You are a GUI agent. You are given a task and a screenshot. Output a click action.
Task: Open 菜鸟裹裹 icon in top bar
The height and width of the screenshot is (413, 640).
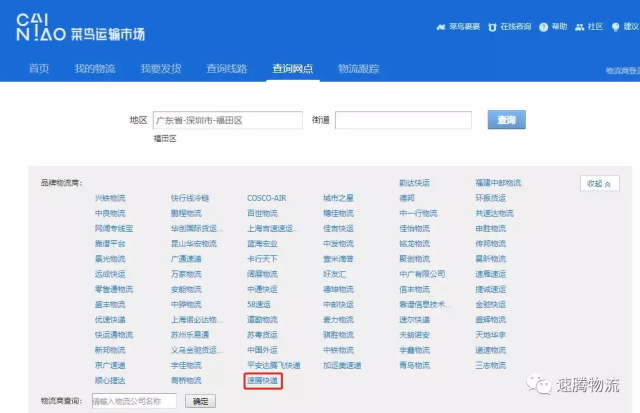[x=441, y=27]
